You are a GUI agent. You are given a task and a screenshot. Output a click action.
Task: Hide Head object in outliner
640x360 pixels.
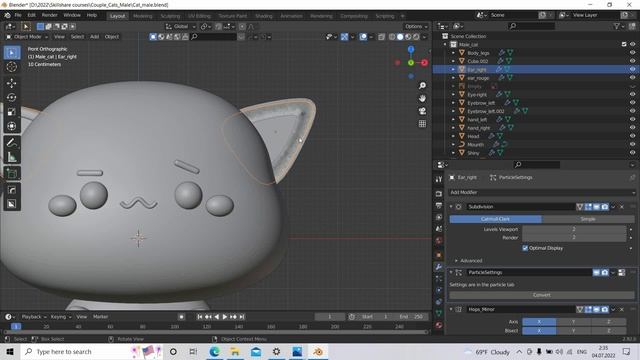(x=632, y=136)
